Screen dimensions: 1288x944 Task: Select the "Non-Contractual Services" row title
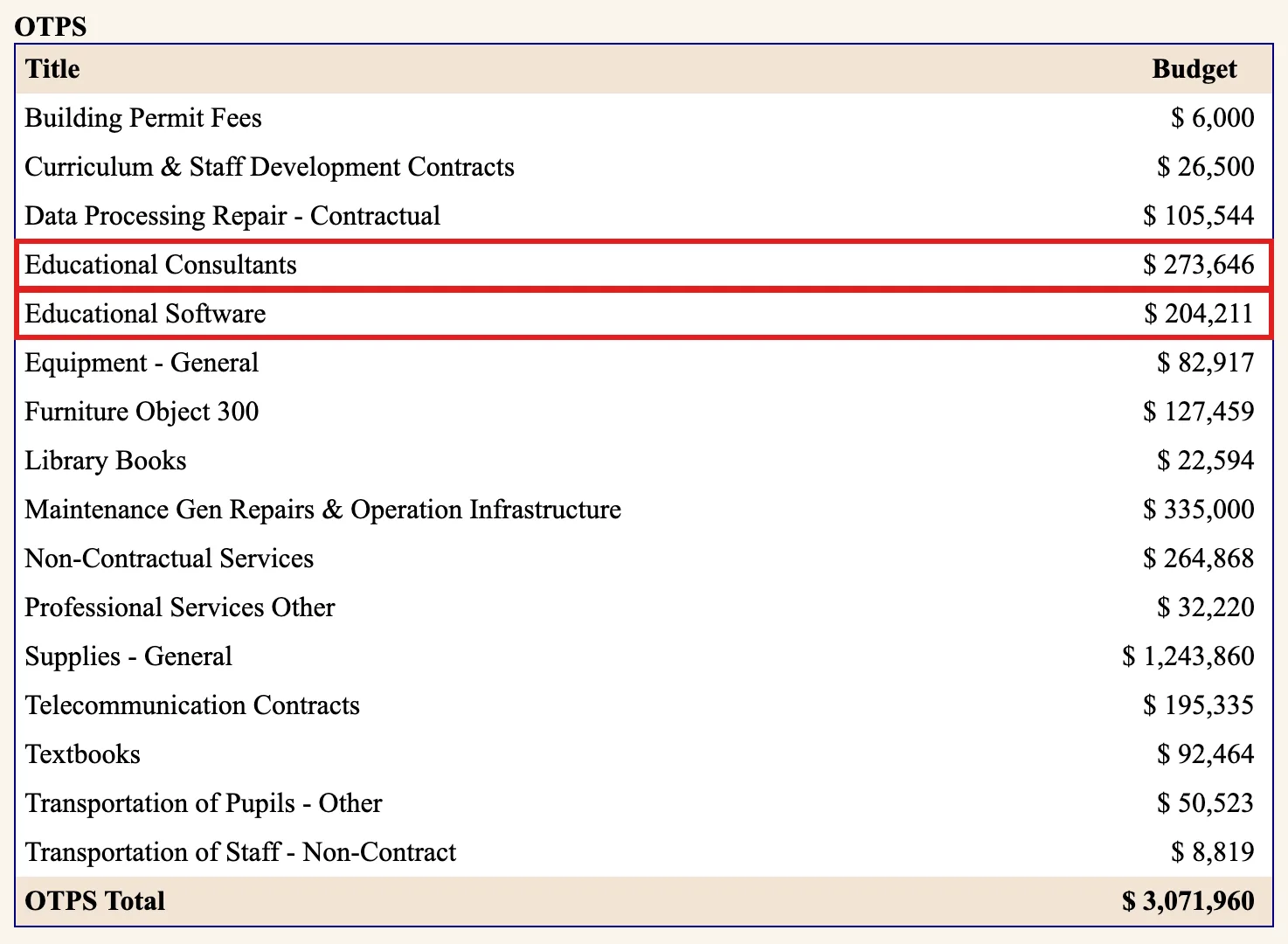point(170,559)
